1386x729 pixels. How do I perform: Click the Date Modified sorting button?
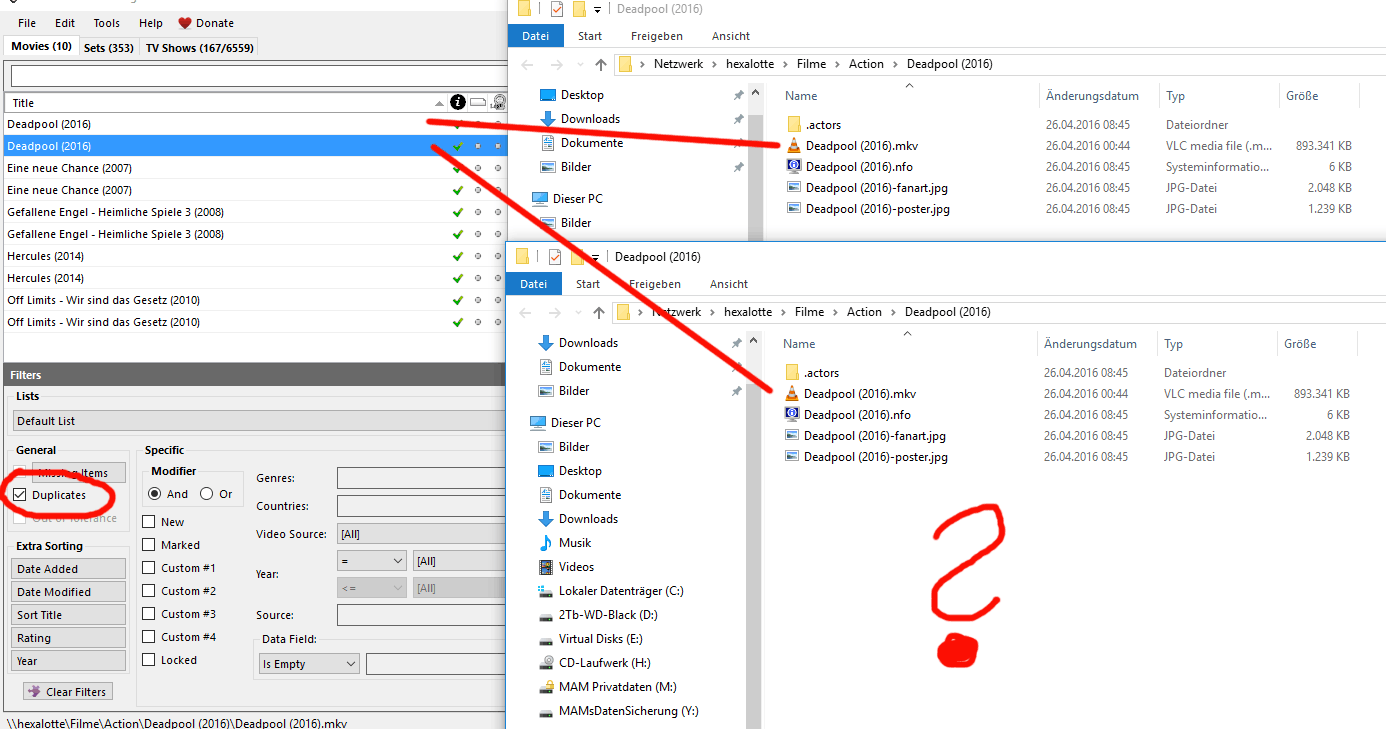[x=69, y=592]
